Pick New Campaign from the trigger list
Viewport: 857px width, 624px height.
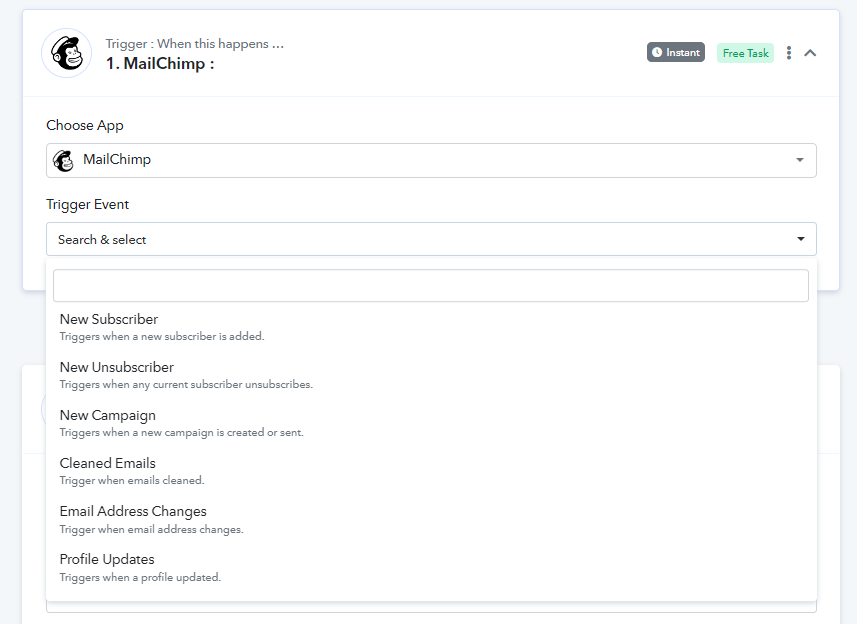point(108,416)
